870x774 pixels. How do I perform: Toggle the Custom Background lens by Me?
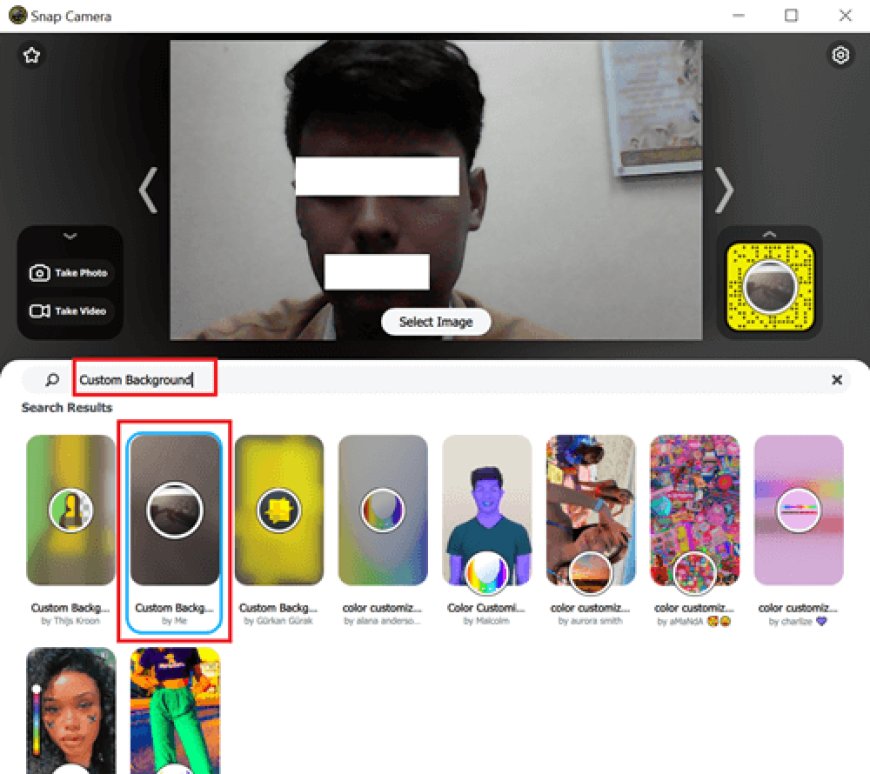point(176,510)
